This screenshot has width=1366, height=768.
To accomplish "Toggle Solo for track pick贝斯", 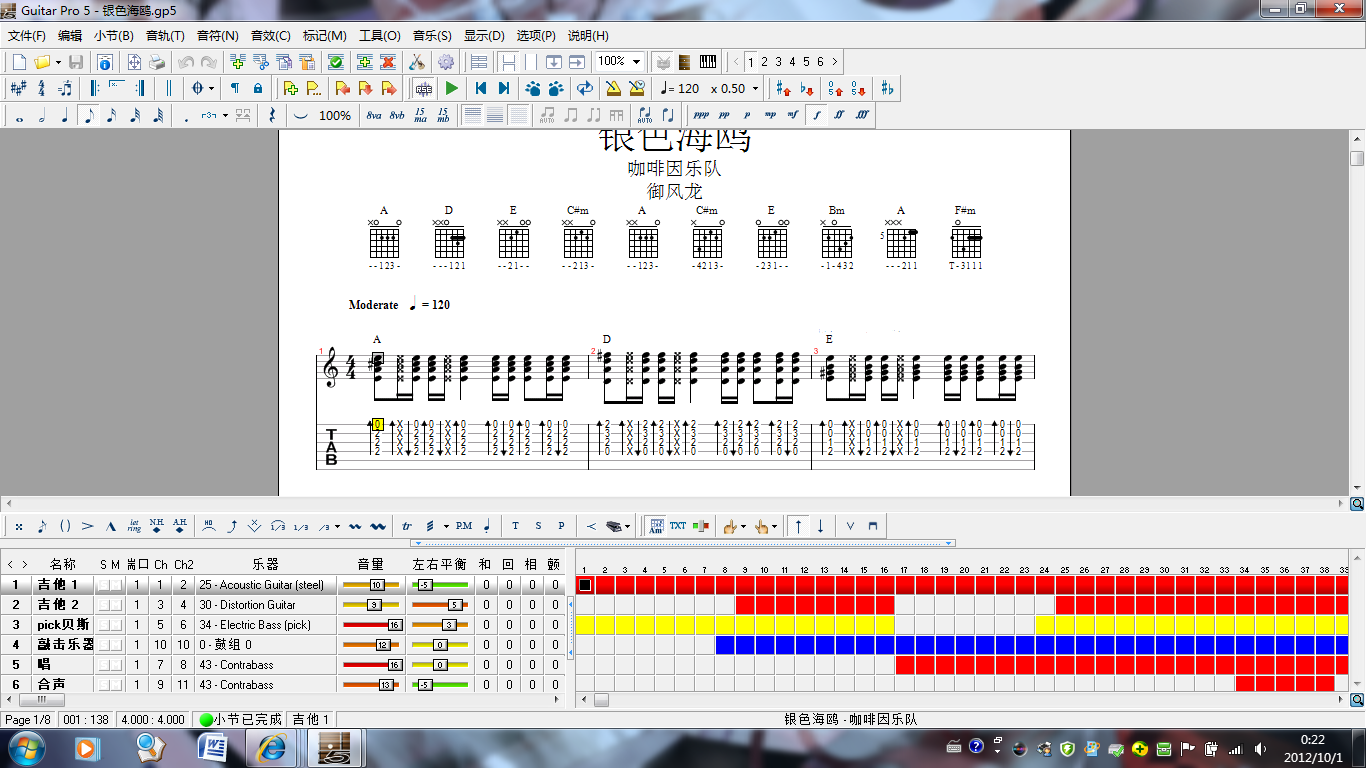I will 103,625.
